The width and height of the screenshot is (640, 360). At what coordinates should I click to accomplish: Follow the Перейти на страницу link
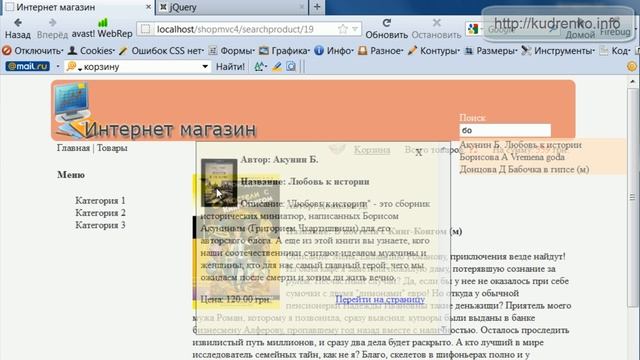coord(380,299)
